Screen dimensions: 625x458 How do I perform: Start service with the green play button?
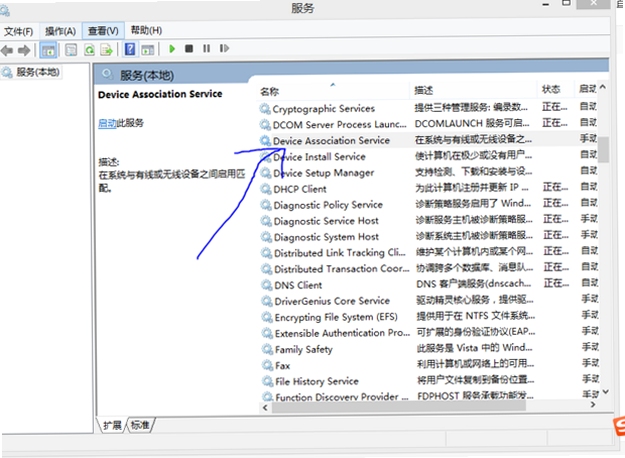[x=172, y=49]
